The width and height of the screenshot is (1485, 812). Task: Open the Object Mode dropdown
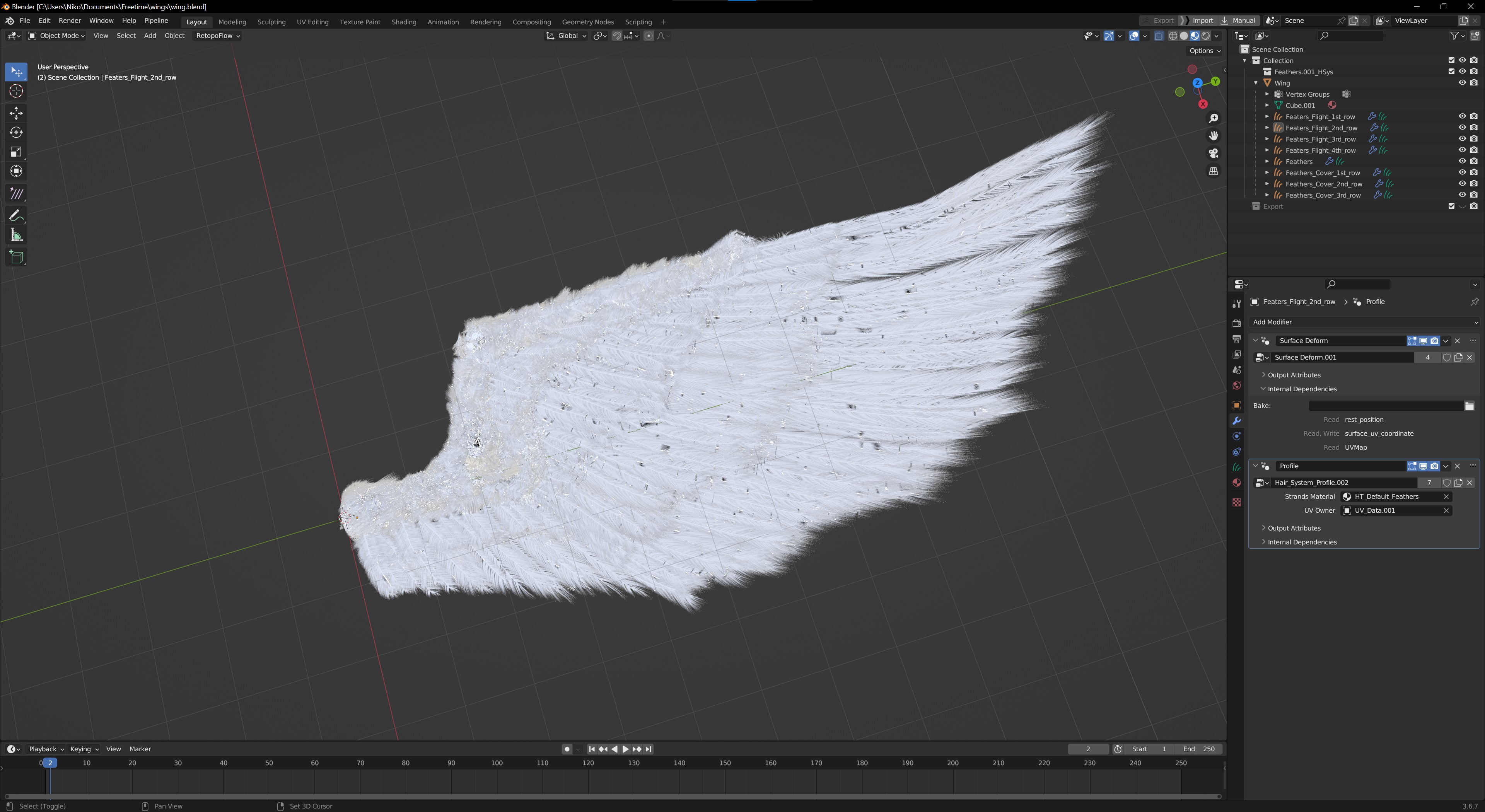pos(56,36)
